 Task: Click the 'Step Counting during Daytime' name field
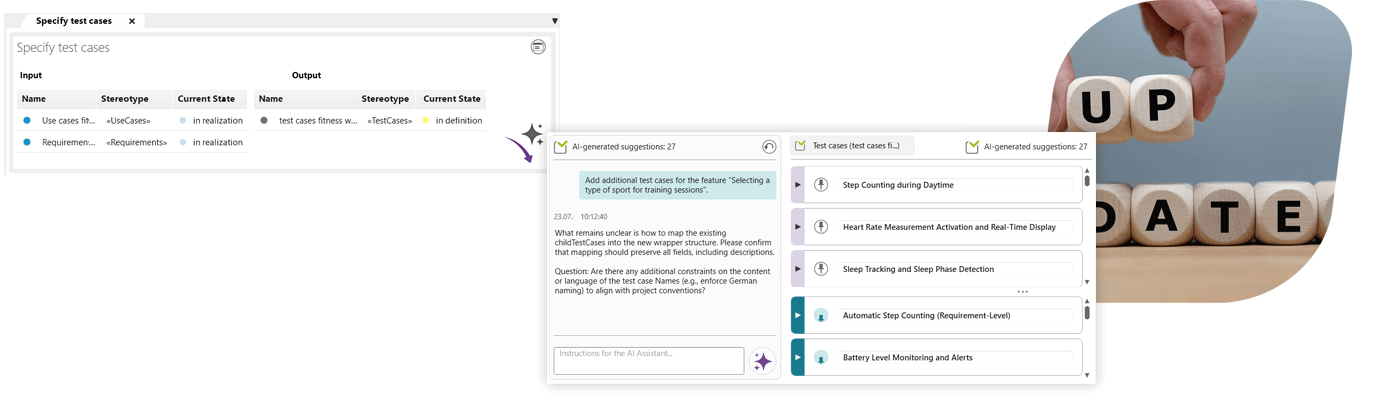(x=957, y=185)
